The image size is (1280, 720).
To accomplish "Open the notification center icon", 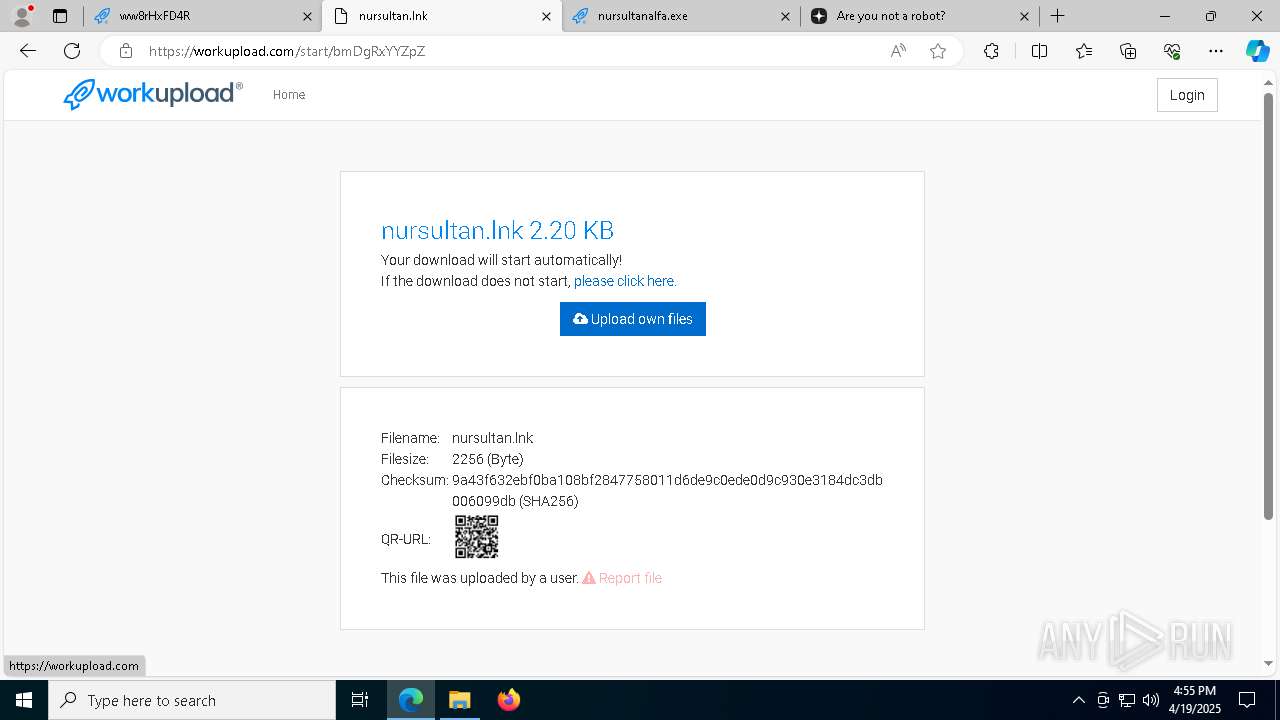I will [x=1247, y=700].
